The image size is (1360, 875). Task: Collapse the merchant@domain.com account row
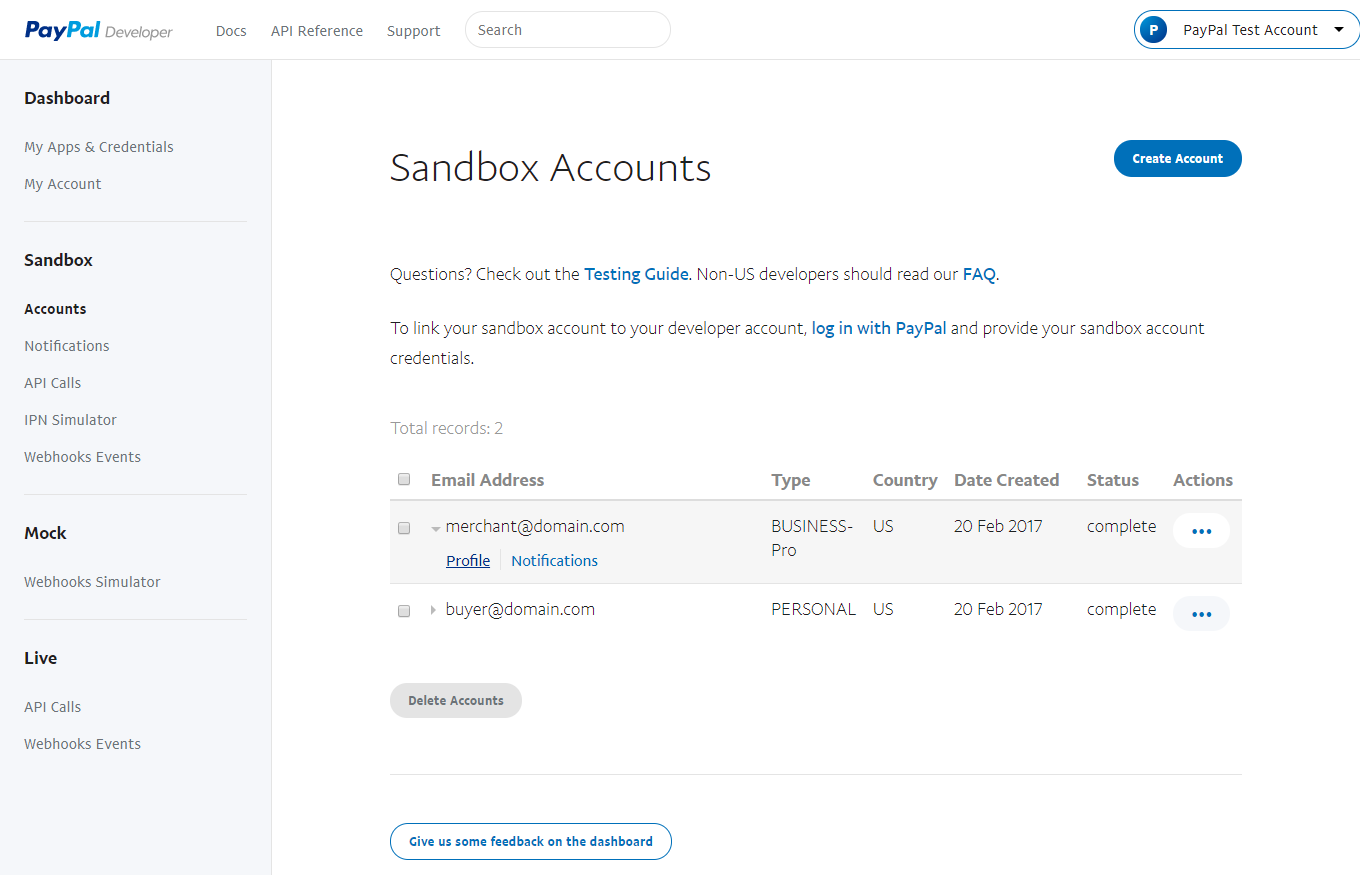[x=435, y=526]
